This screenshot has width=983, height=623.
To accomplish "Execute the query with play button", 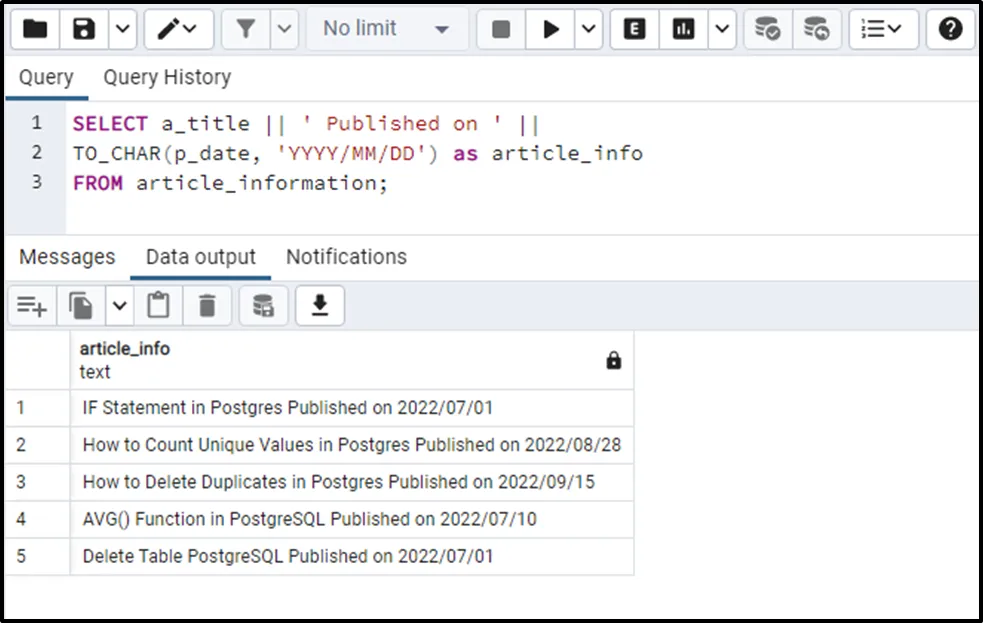I will pyautogui.click(x=551, y=29).
